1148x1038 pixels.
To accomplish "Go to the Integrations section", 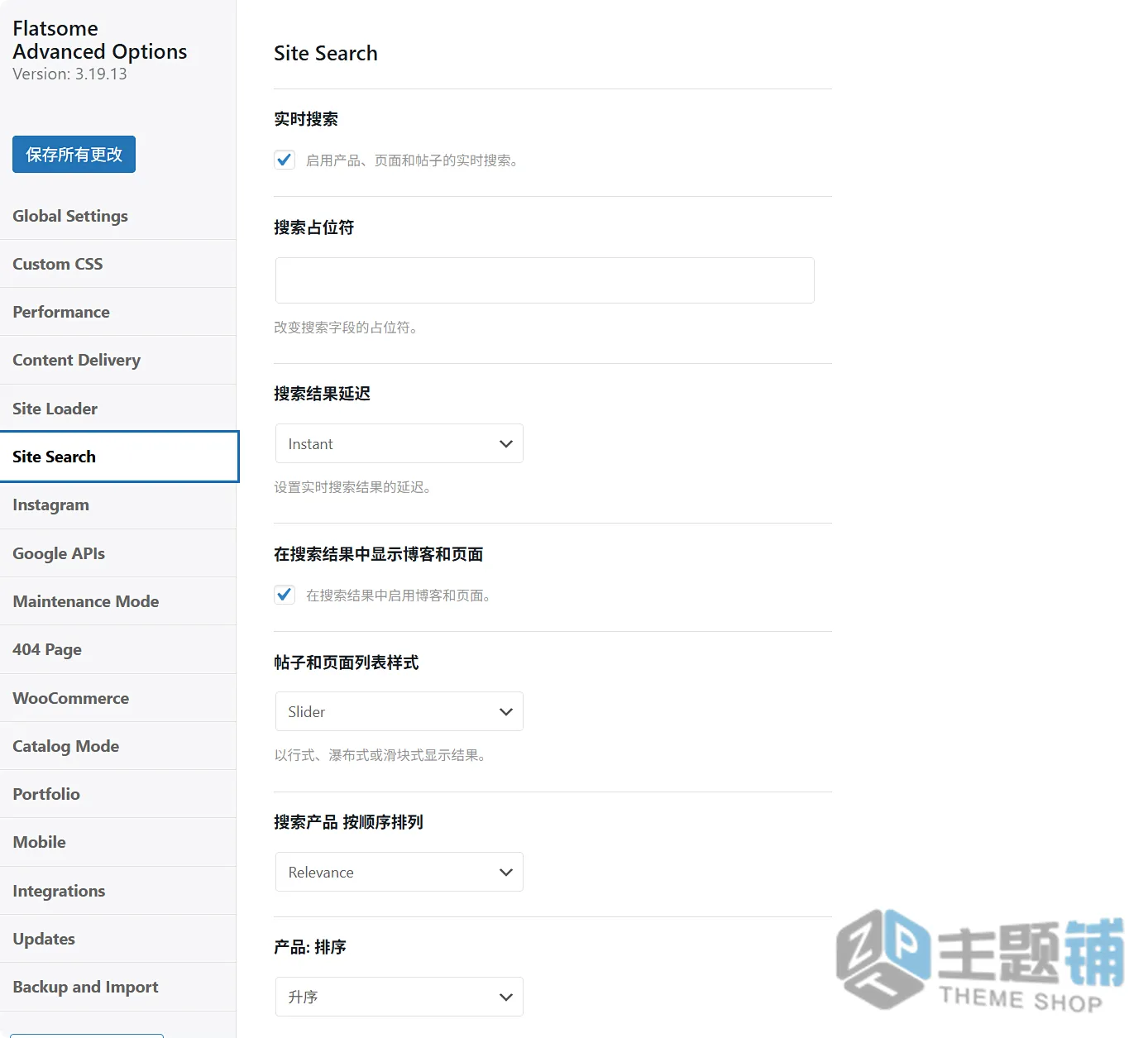I will tap(118, 891).
